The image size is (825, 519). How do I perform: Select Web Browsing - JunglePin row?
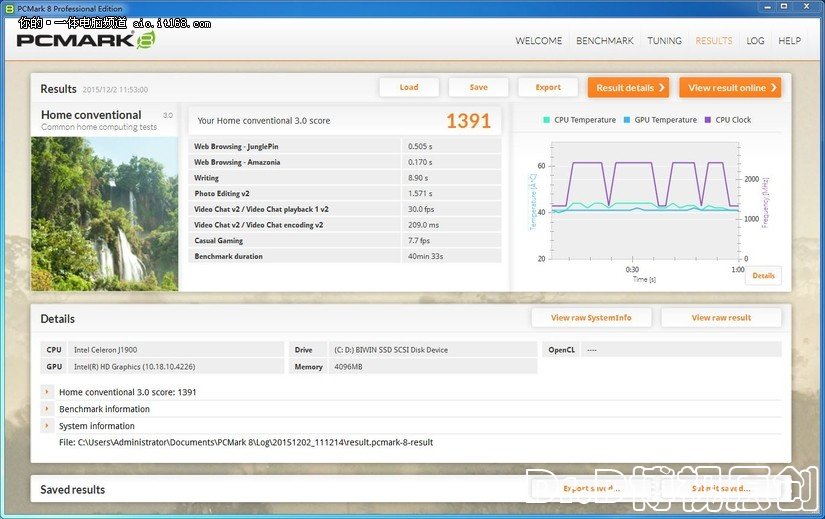[x=345, y=146]
